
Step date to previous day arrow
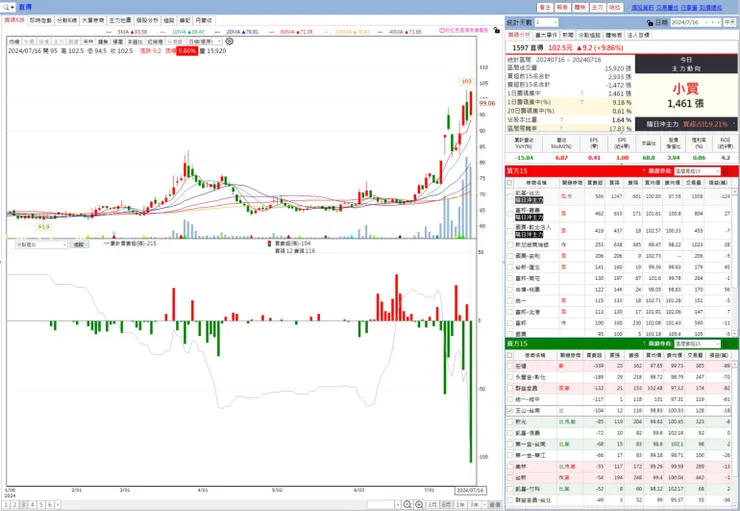(x=713, y=23)
